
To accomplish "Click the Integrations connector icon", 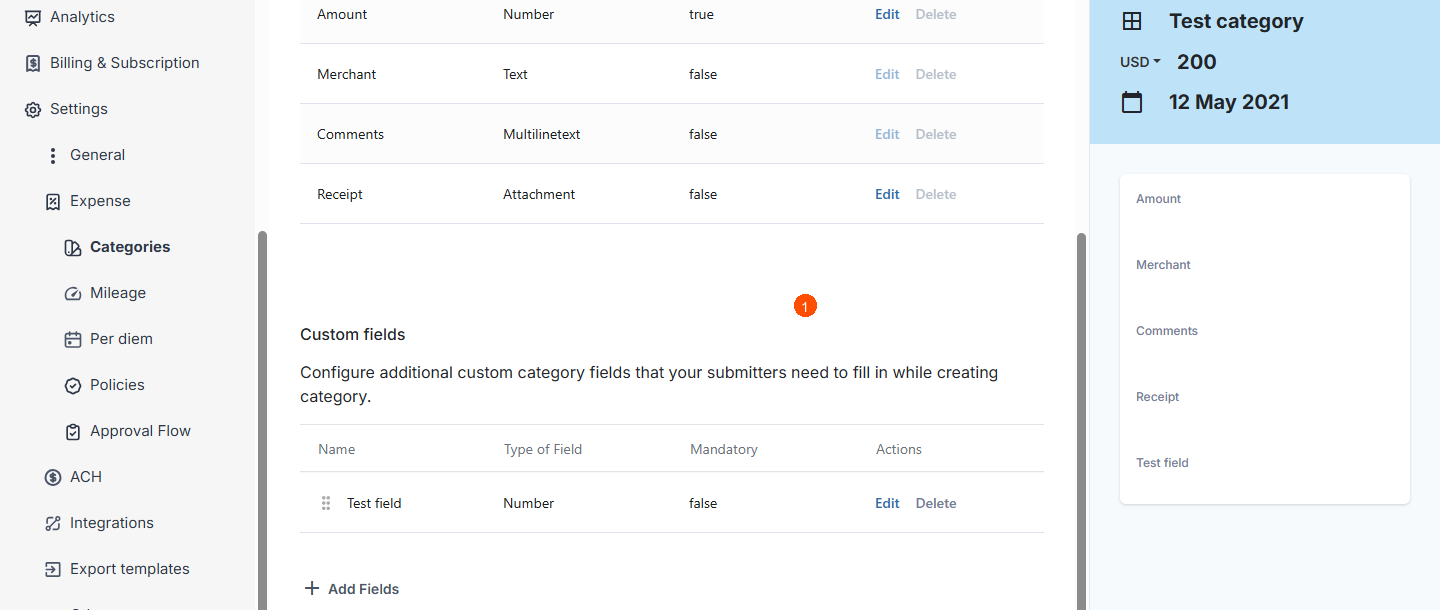I will [x=53, y=523].
